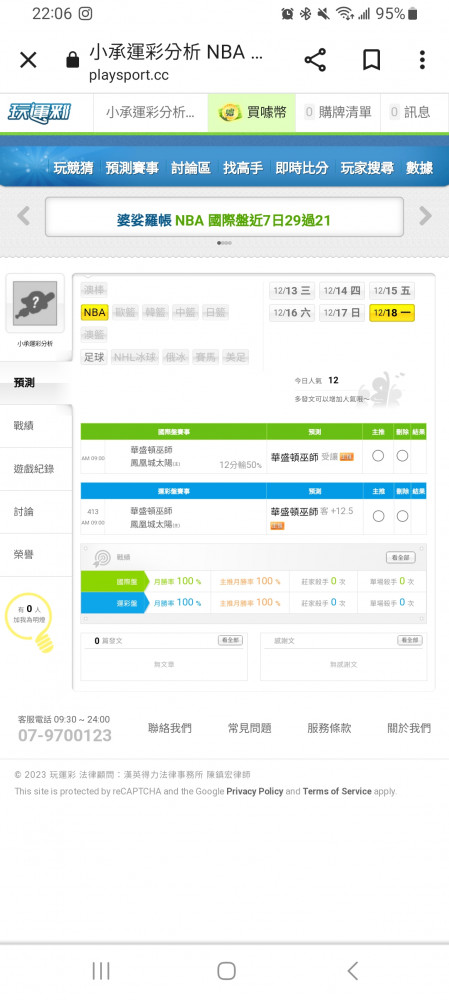Open 即時比分 in navigation menu
The image size is (449, 1000).
[302, 168]
